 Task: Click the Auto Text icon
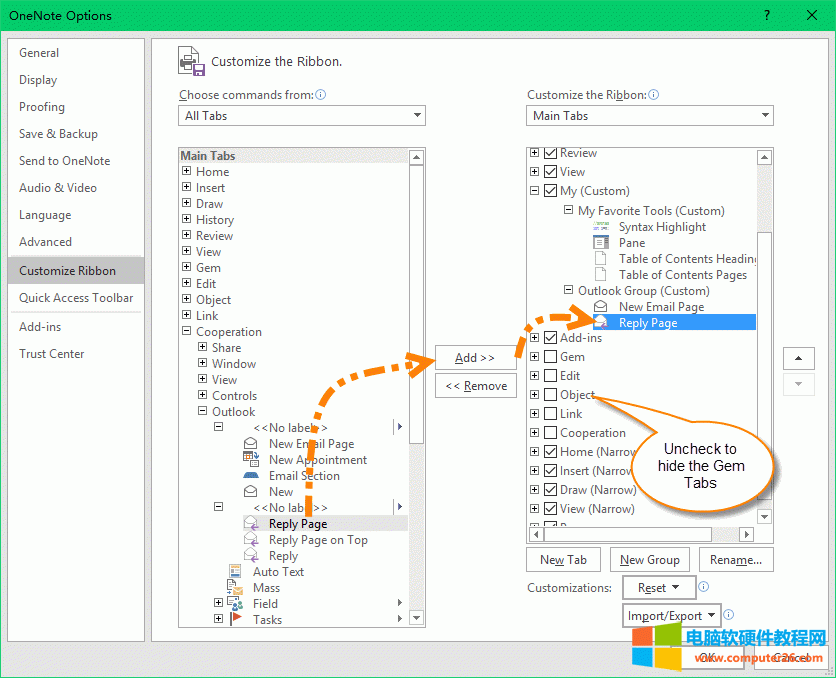coord(236,571)
